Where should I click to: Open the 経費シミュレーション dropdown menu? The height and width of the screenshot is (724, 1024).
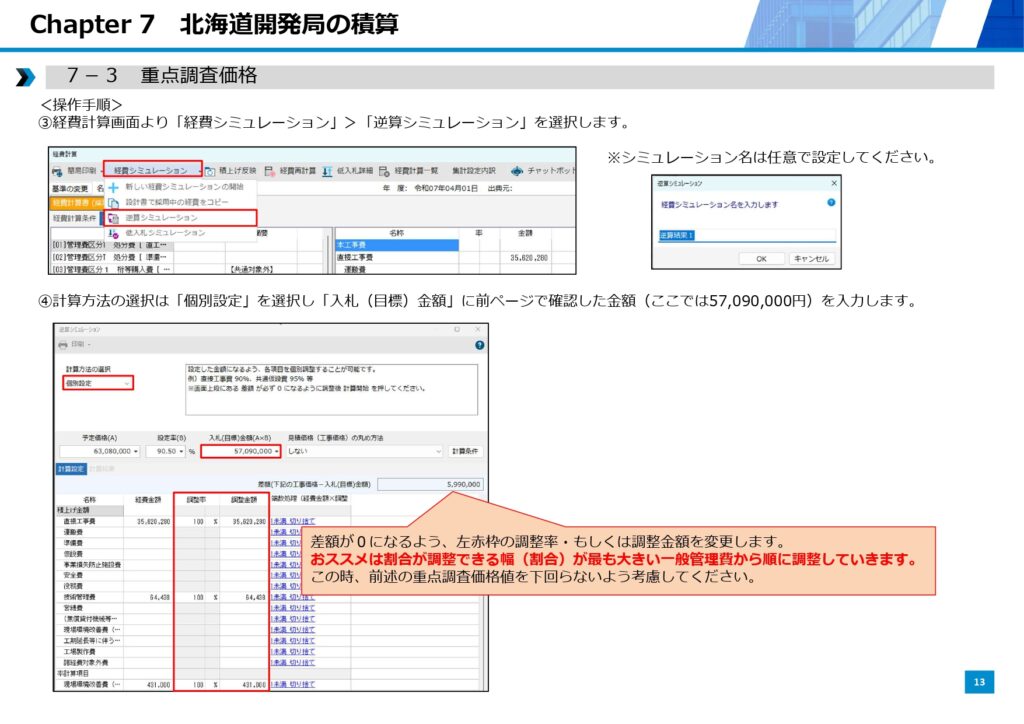[x=152, y=171]
